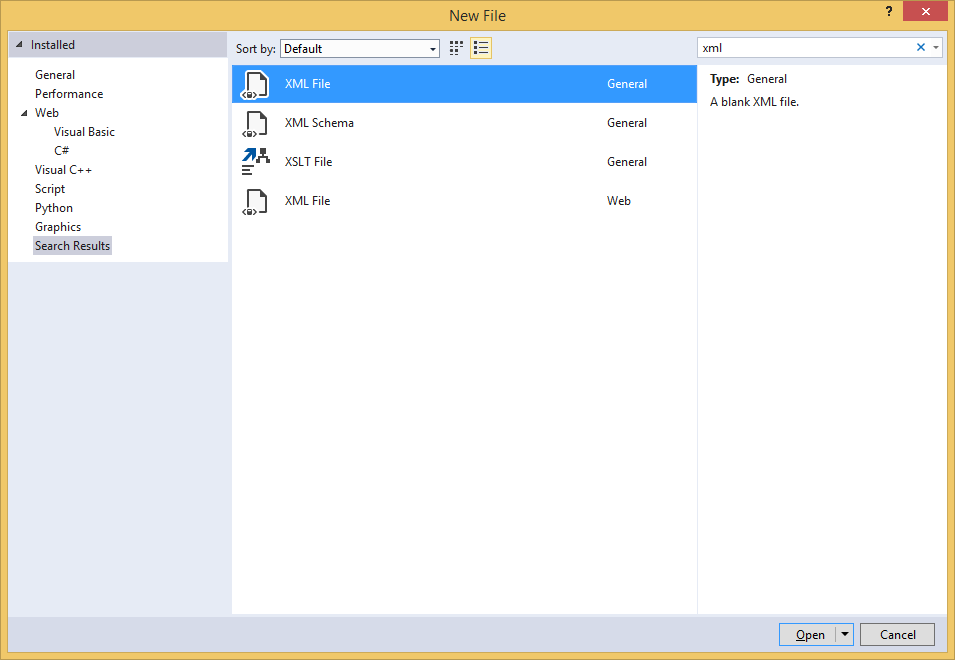Select the Python category
The width and height of the screenshot is (955, 660).
53,207
